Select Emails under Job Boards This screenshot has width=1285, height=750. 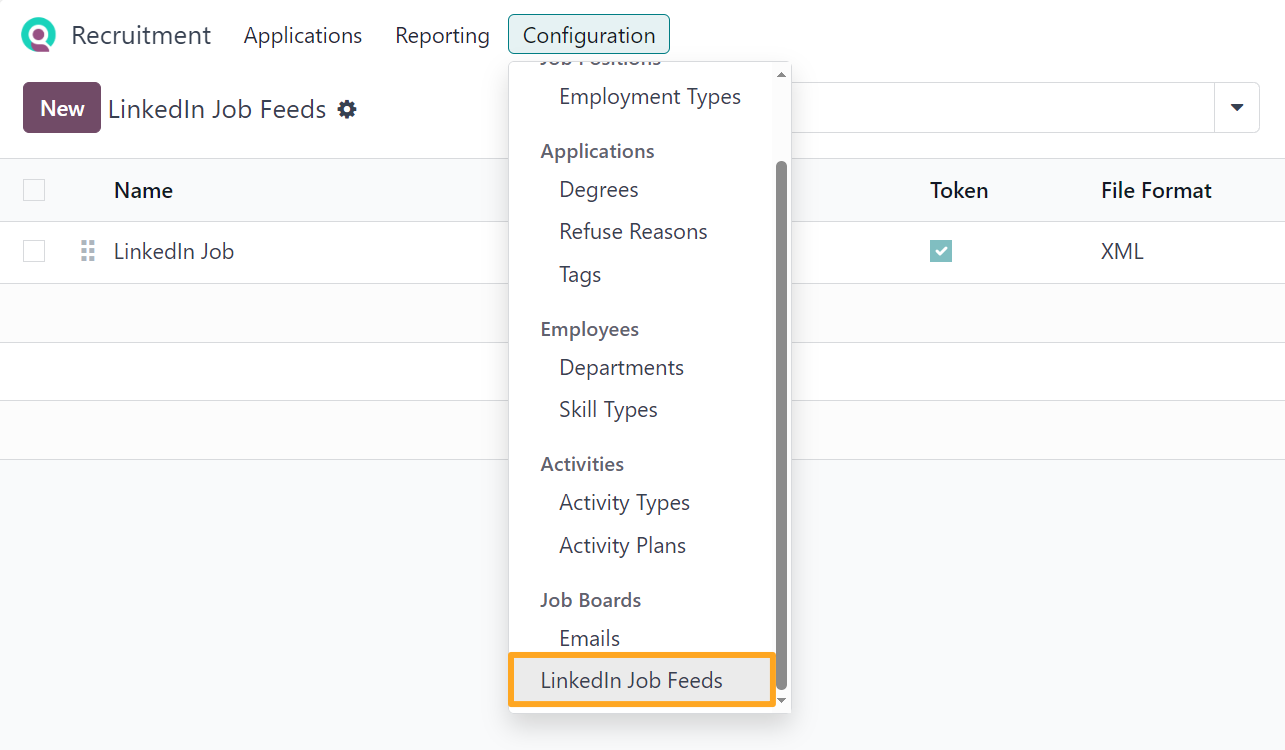(589, 638)
